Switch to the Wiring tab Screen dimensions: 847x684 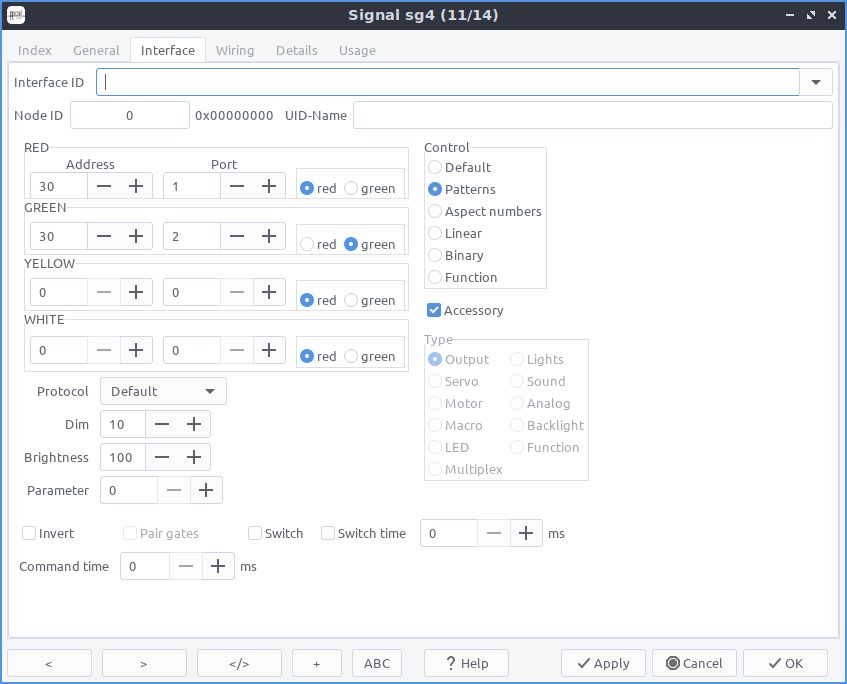(x=235, y=50)
